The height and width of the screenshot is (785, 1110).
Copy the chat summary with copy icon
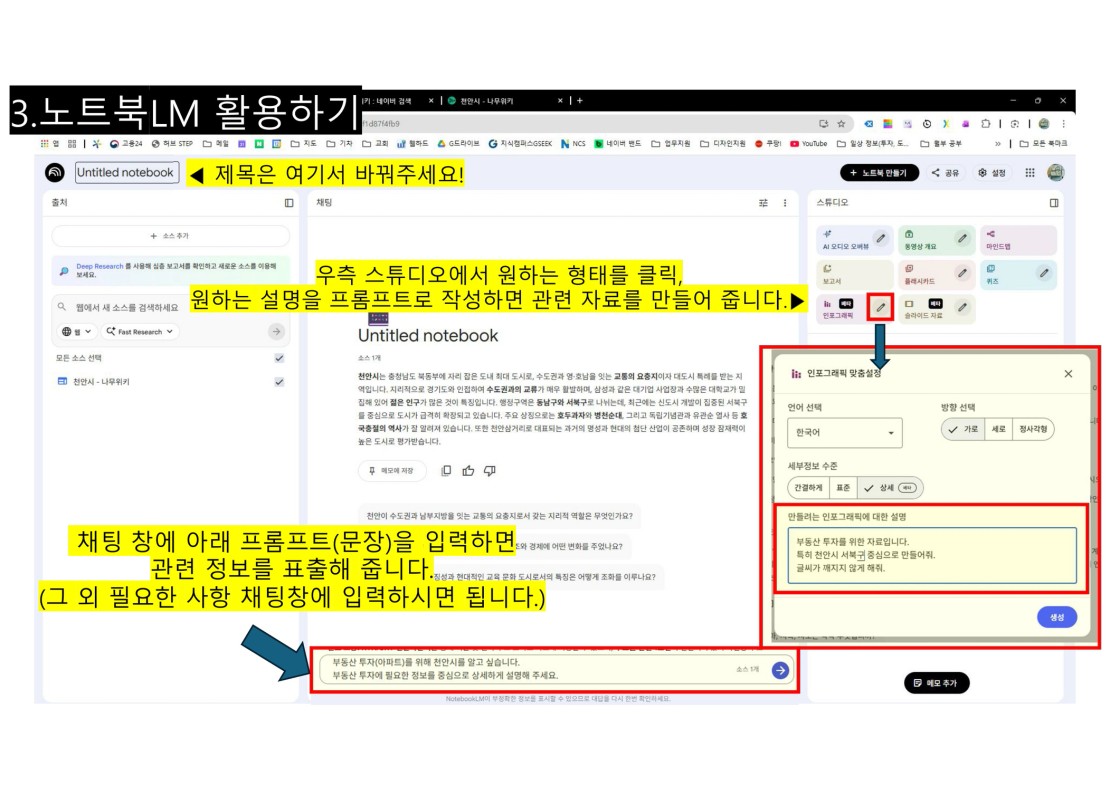tap(446, 471)
